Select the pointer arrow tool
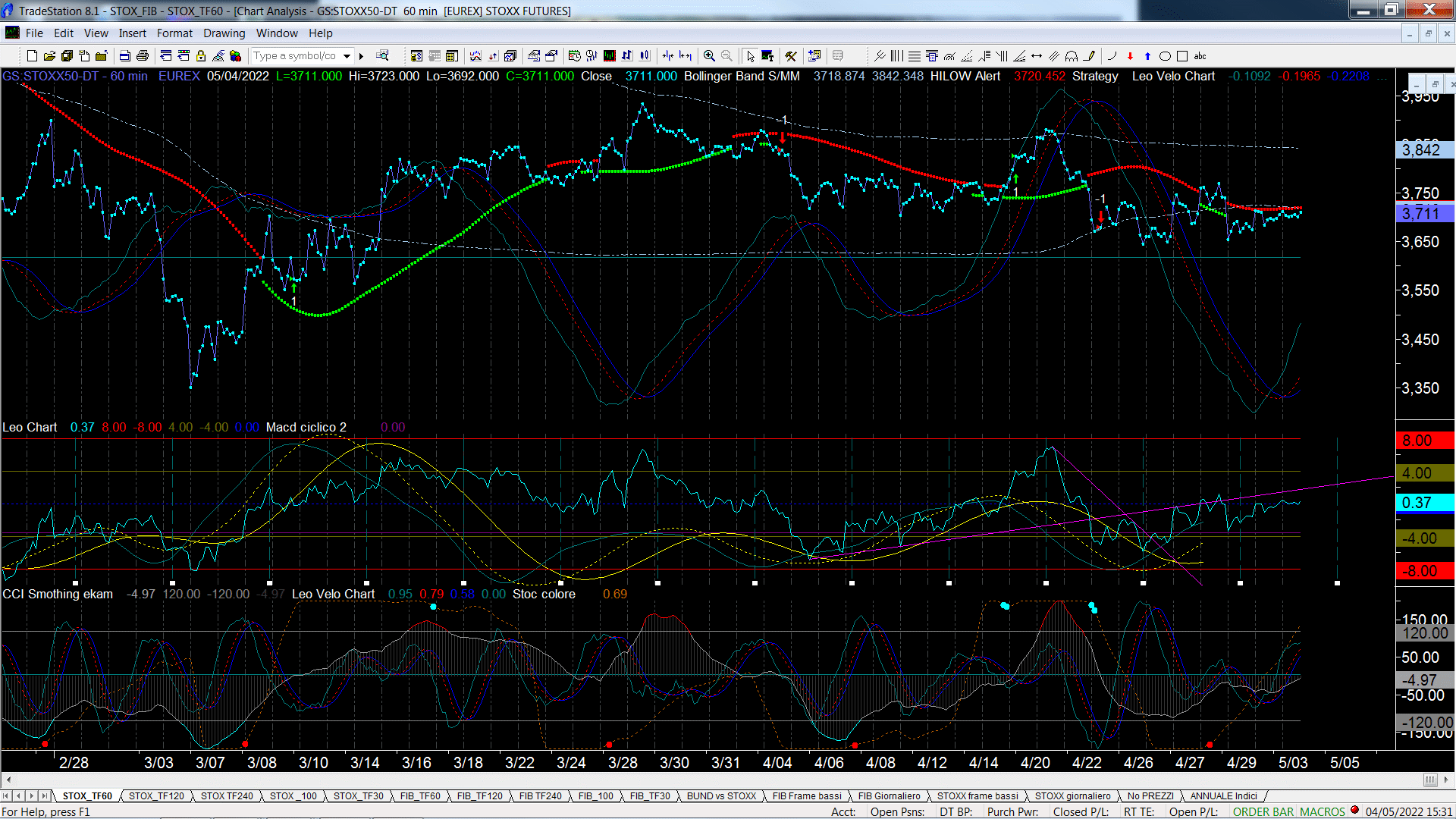This screenshot has height=819, width=1456. tap(750, 55)
